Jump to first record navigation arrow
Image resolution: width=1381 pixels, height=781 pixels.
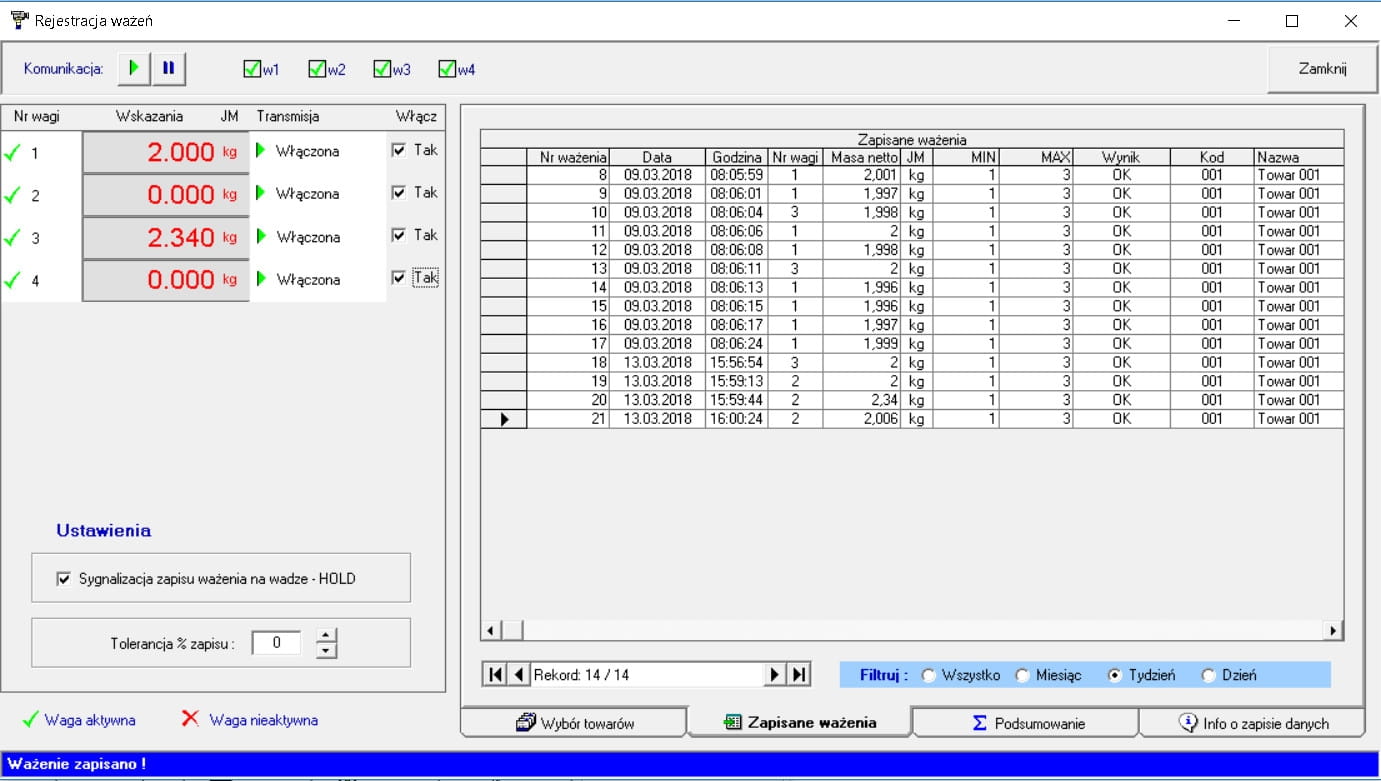pos(495,675)
